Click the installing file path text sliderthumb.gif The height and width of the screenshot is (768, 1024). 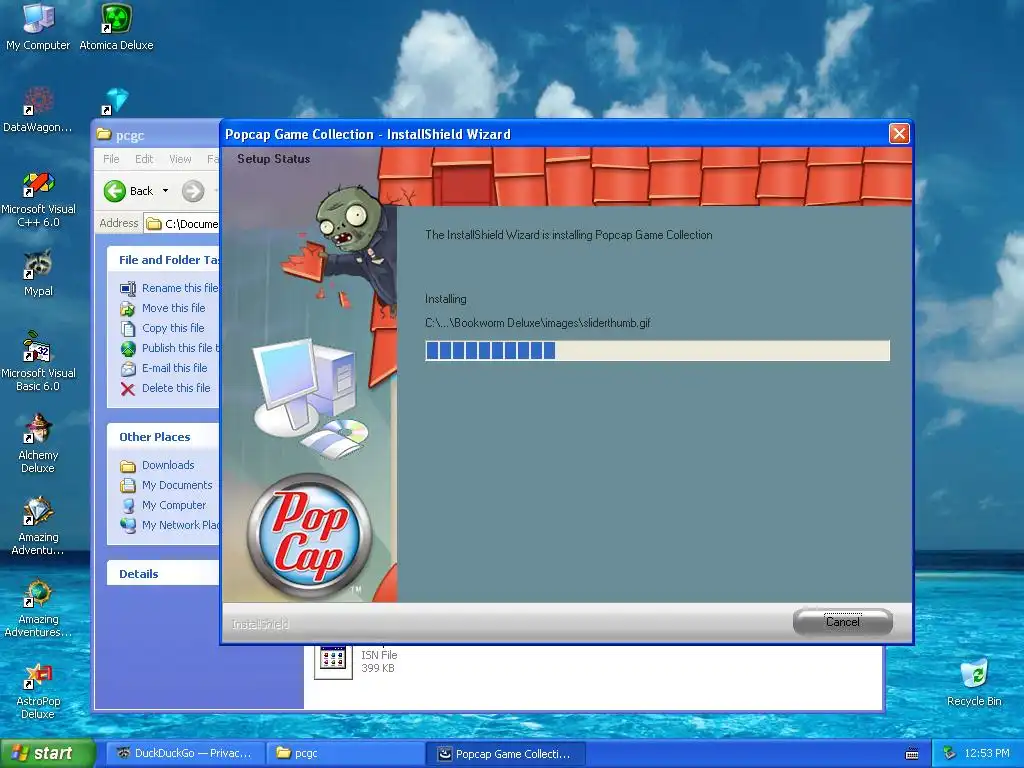(537, 323)
